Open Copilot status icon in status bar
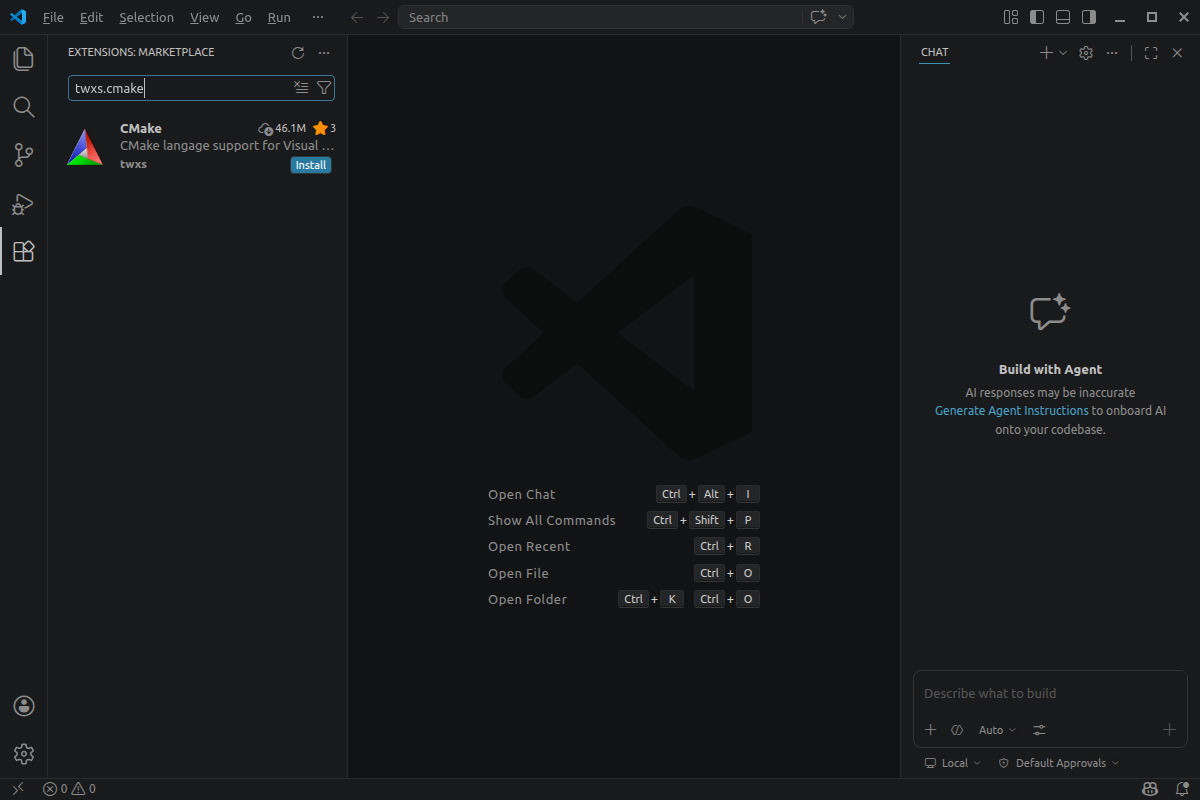 pos(1151,789)
